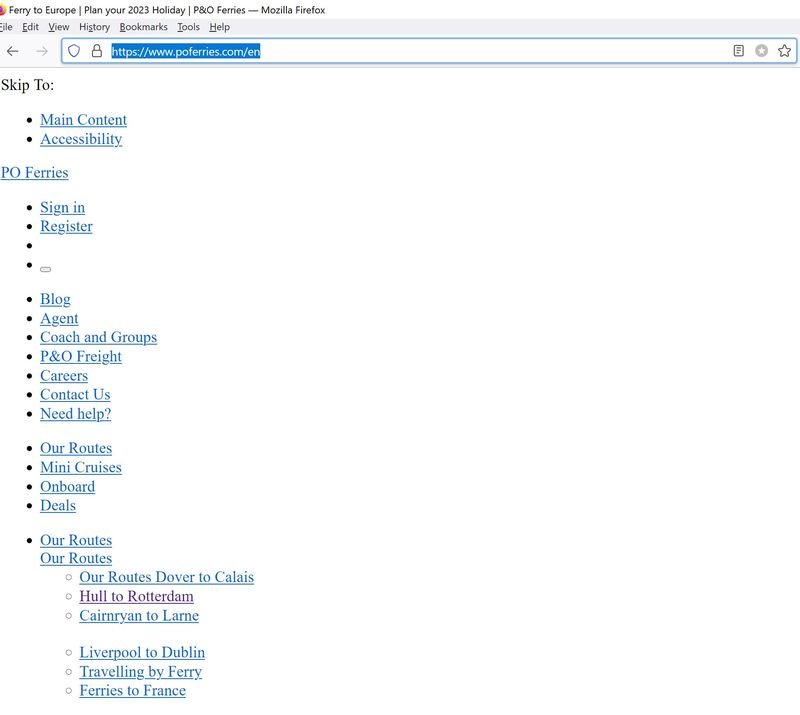Screen dimensions: 800x715
Task: Click the poferries.com URL in address bar
Action: tap(186, 51)
